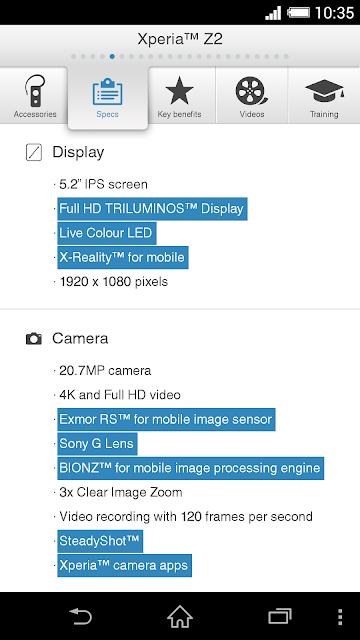Tap the SteadyShot highlighted link
The height and width of the screenshot is (640, 360).
point(100,541)
